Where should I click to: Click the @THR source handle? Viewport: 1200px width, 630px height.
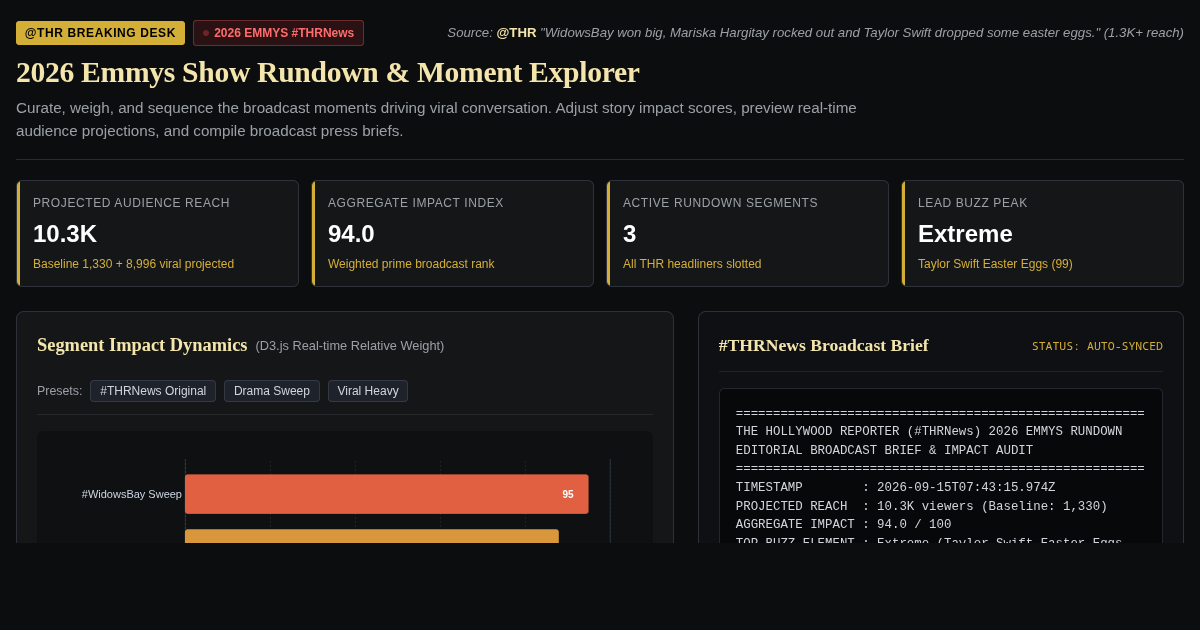pyautogui.click(x=516, y=33)
